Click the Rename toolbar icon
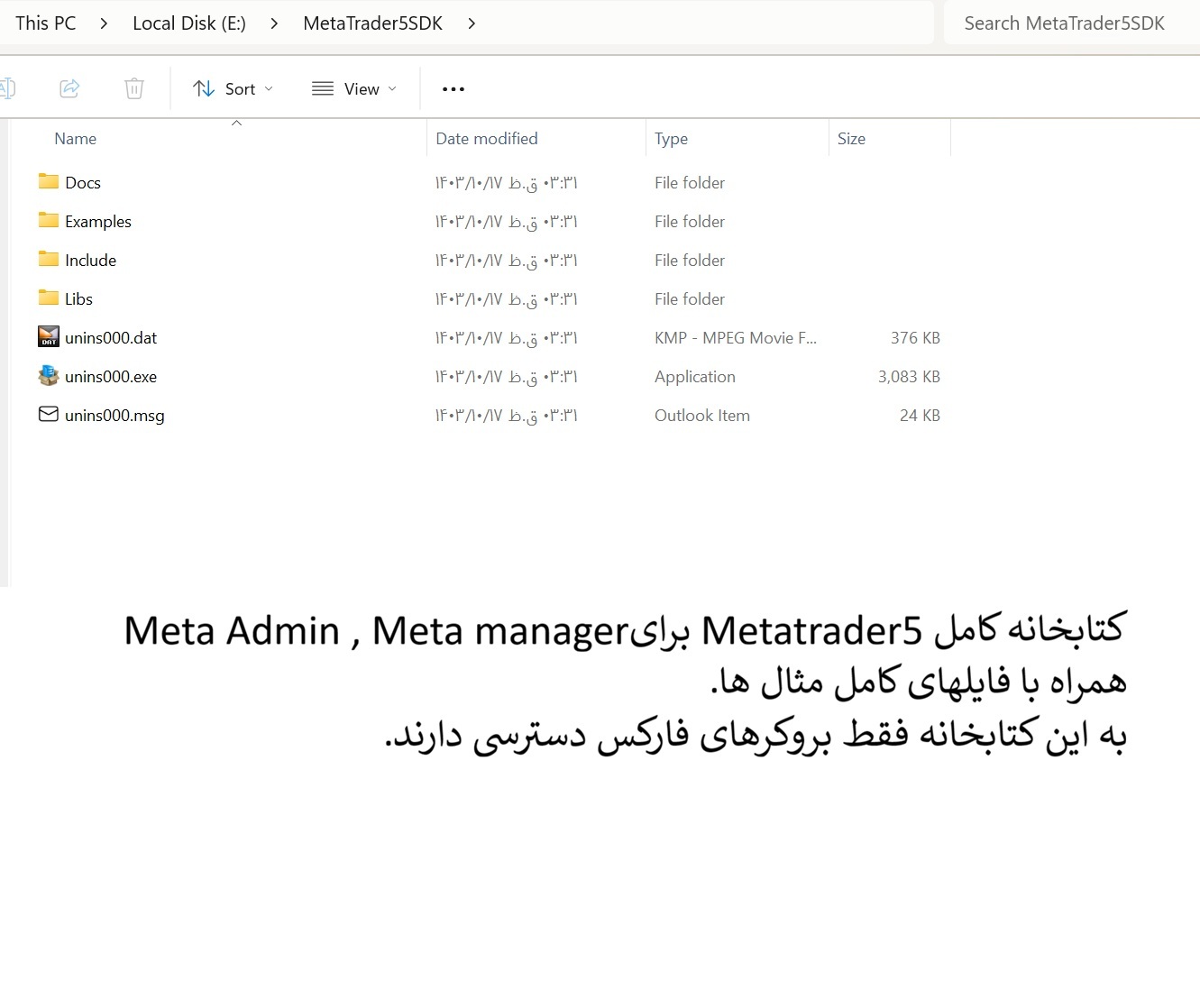1200x1008 pixels. (x=7, y=88)
